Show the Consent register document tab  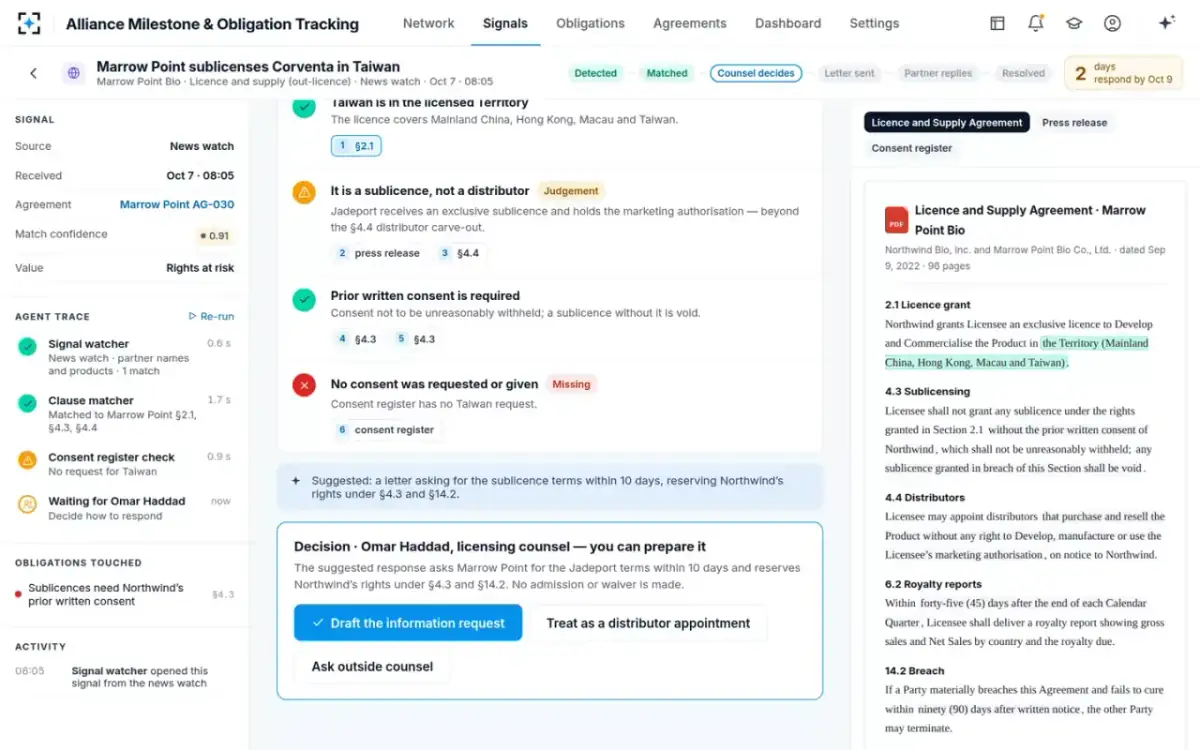[912, 149]
